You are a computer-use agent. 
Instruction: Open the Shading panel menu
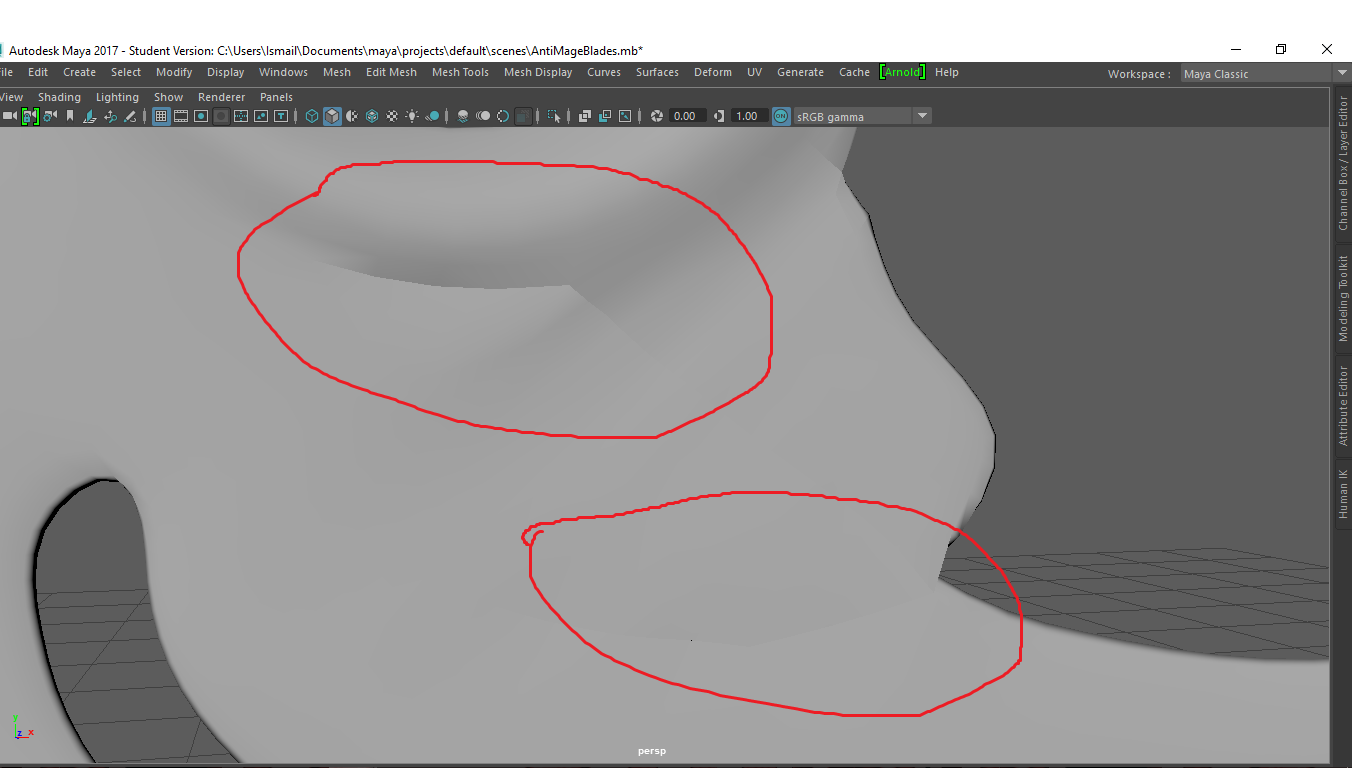pyautogui.click(x=59, y=97)
